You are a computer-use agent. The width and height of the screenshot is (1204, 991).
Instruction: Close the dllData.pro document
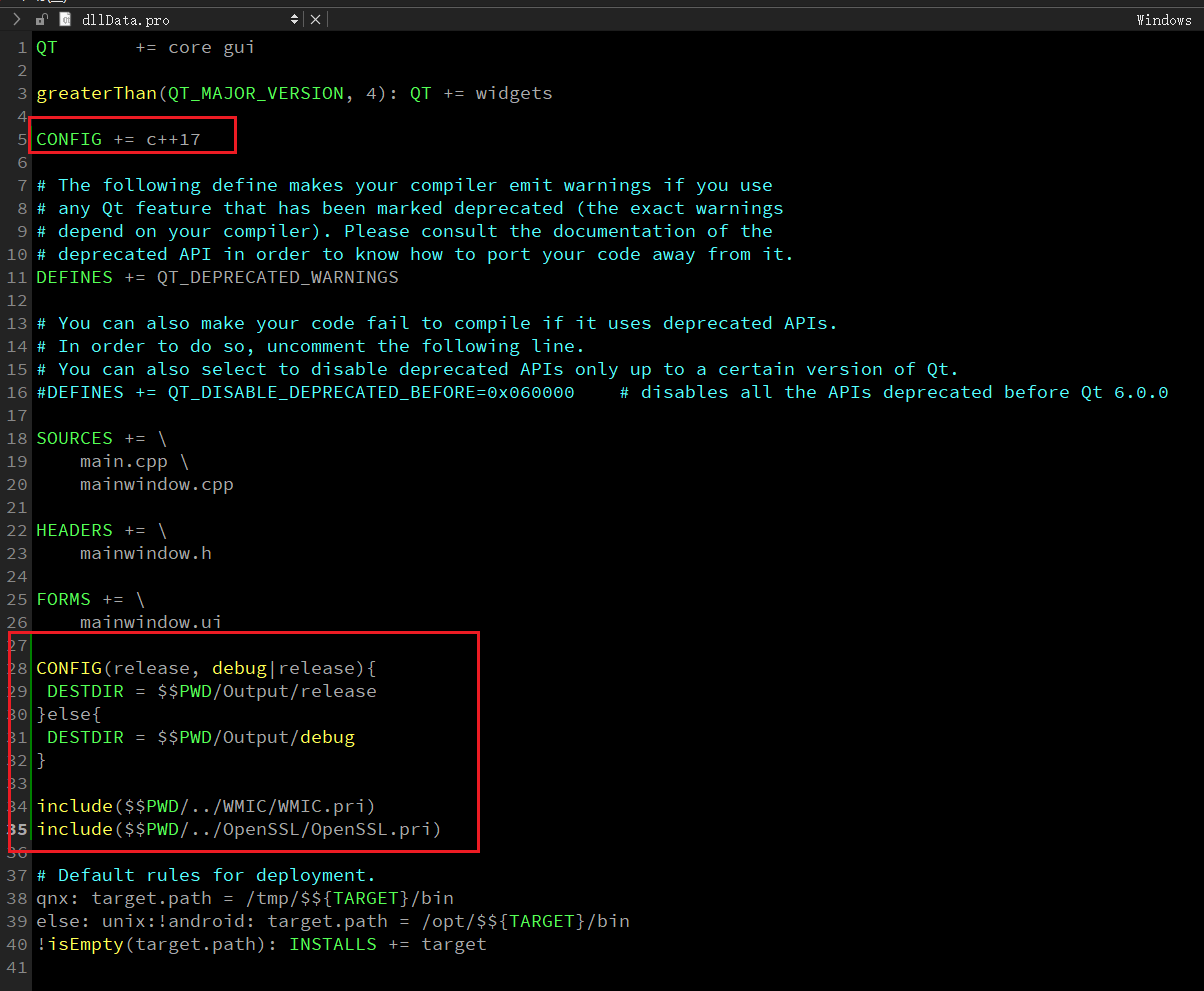[315, 19]
